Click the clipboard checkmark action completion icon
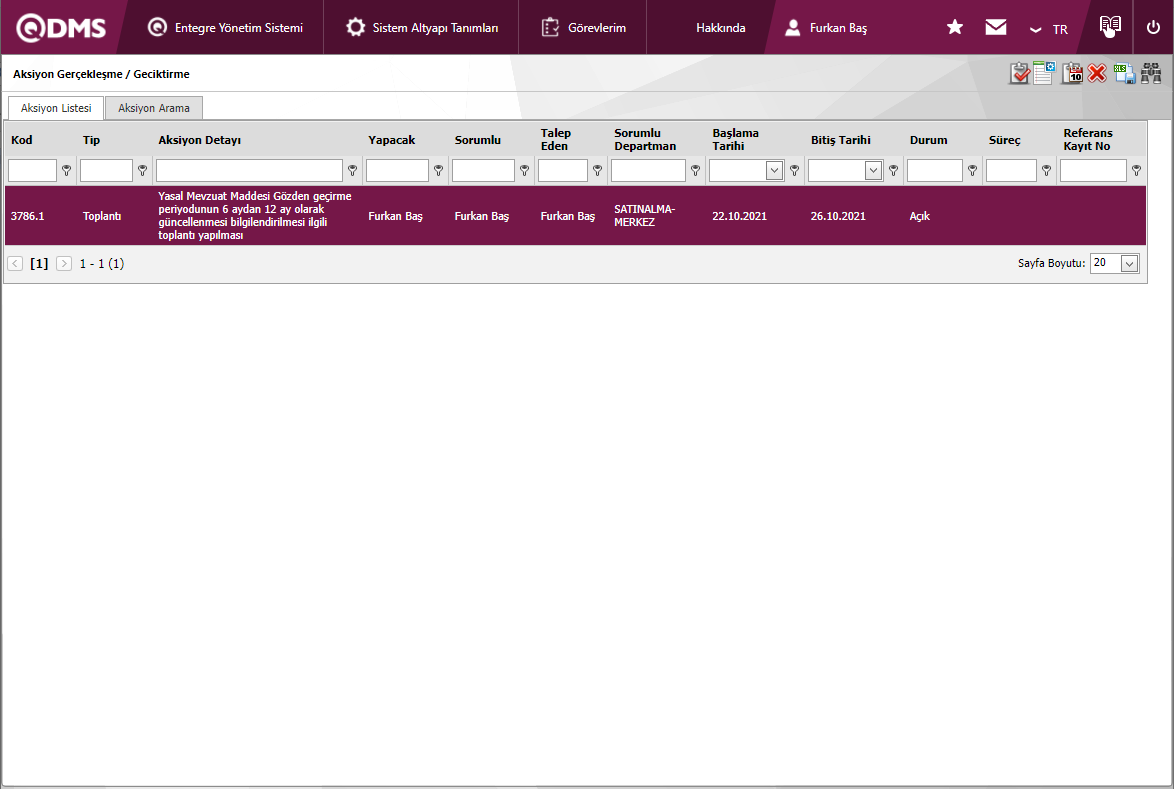 click(x=1019, y=73)
